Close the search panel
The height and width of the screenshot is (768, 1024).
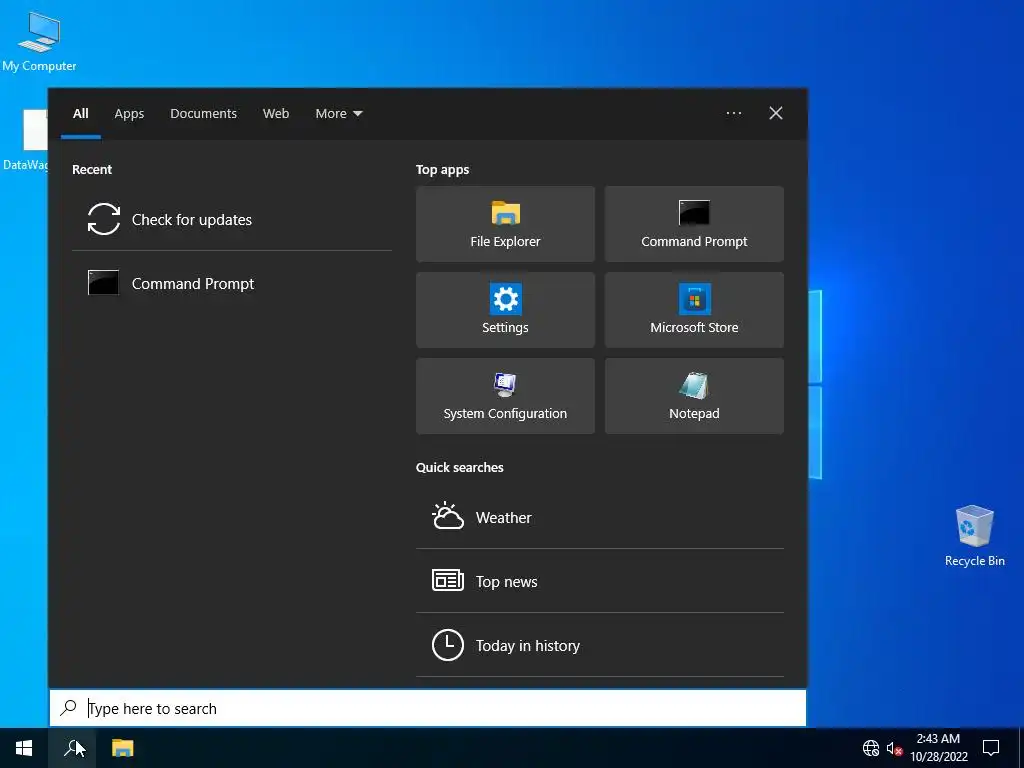775,113
